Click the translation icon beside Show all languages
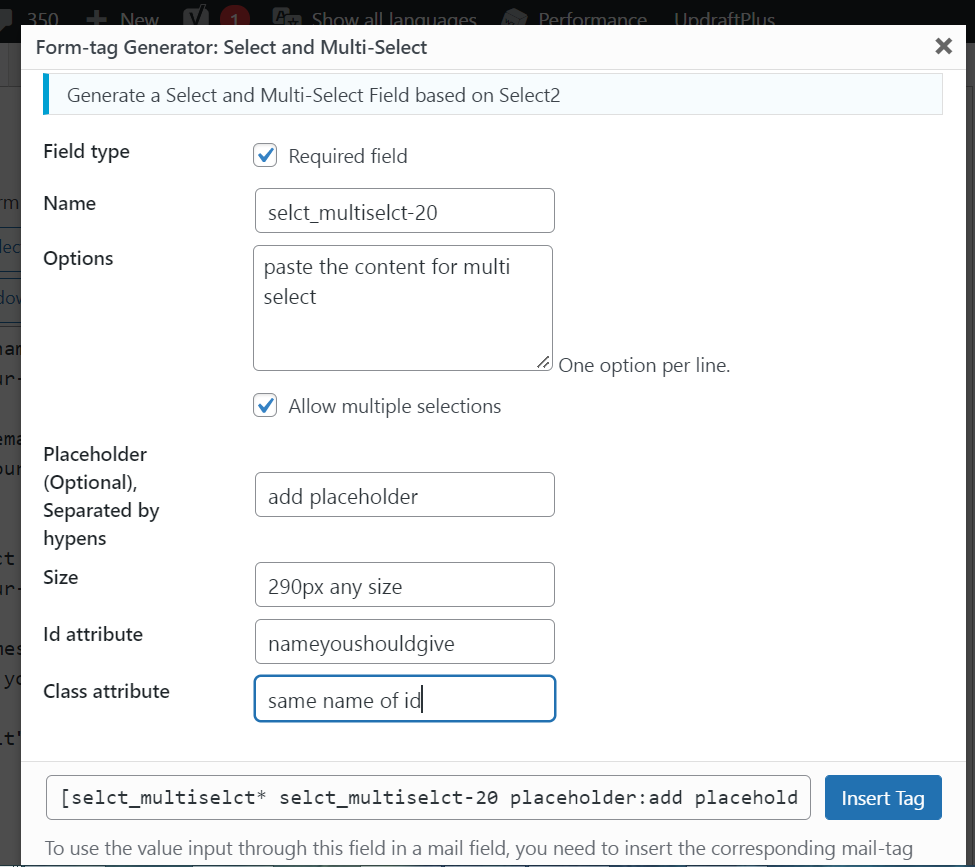 [x=287, y=18]
